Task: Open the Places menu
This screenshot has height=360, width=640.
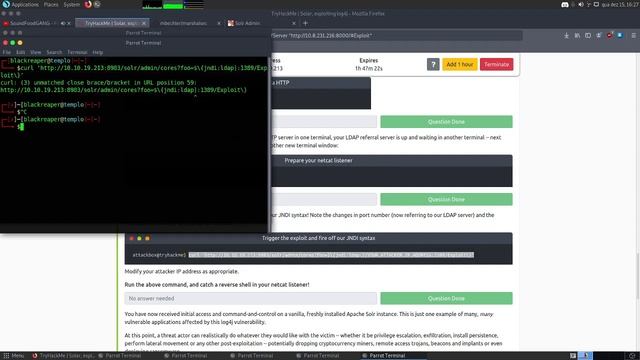Action: [51, 4]
